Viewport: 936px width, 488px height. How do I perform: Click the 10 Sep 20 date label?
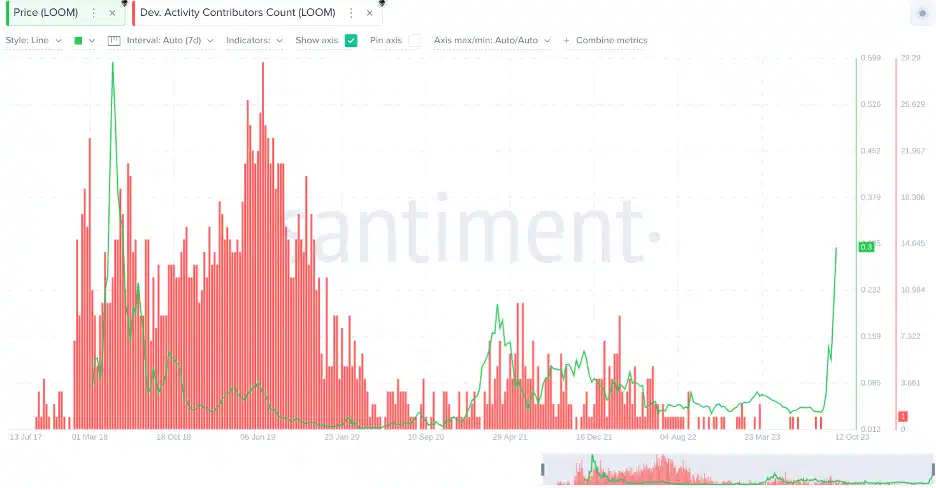[426, 437]
